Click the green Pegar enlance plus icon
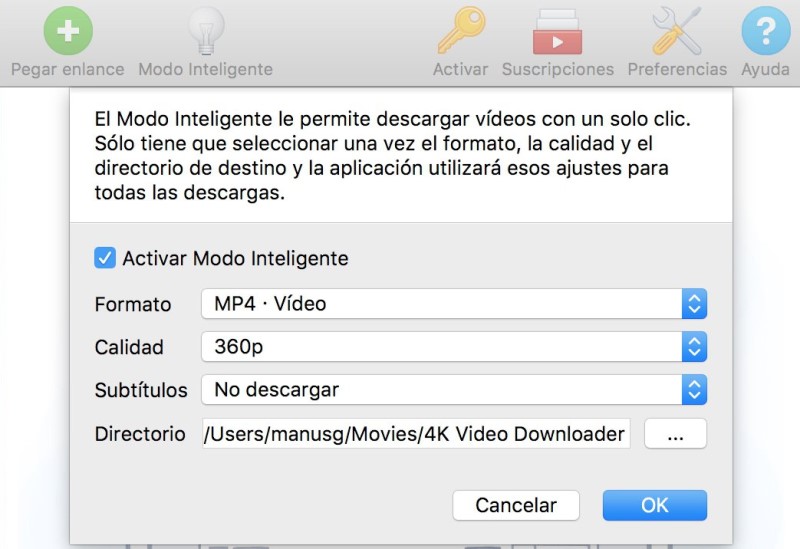Image resolution: width=800 pixels, height=549 pixels. (68, 31)
